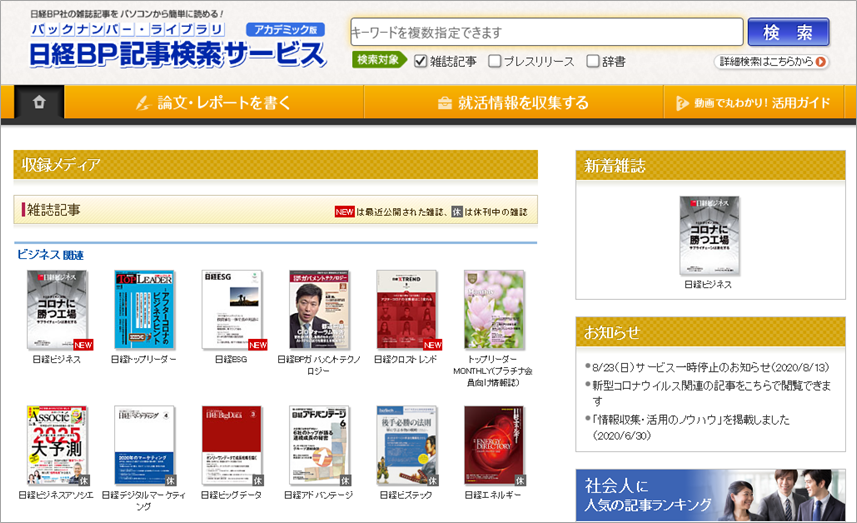The height and width of the screenshot is (523, 857).
Task: Open 日経ビズテック magazine cover
Action: tap(407, 445)
